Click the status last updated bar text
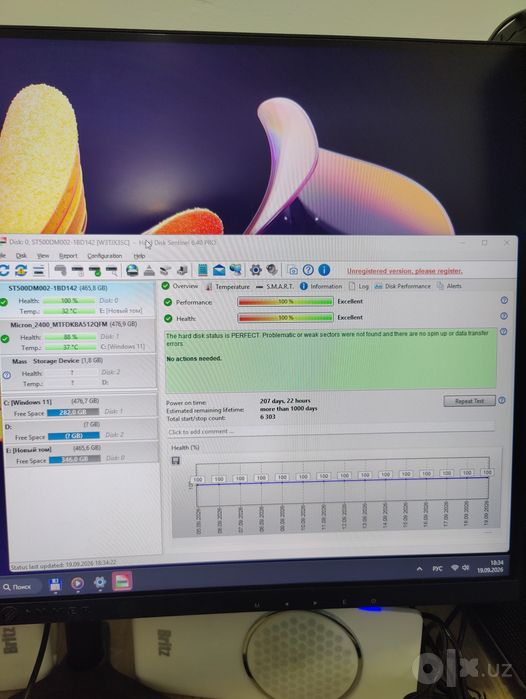 tap(63, 565)
